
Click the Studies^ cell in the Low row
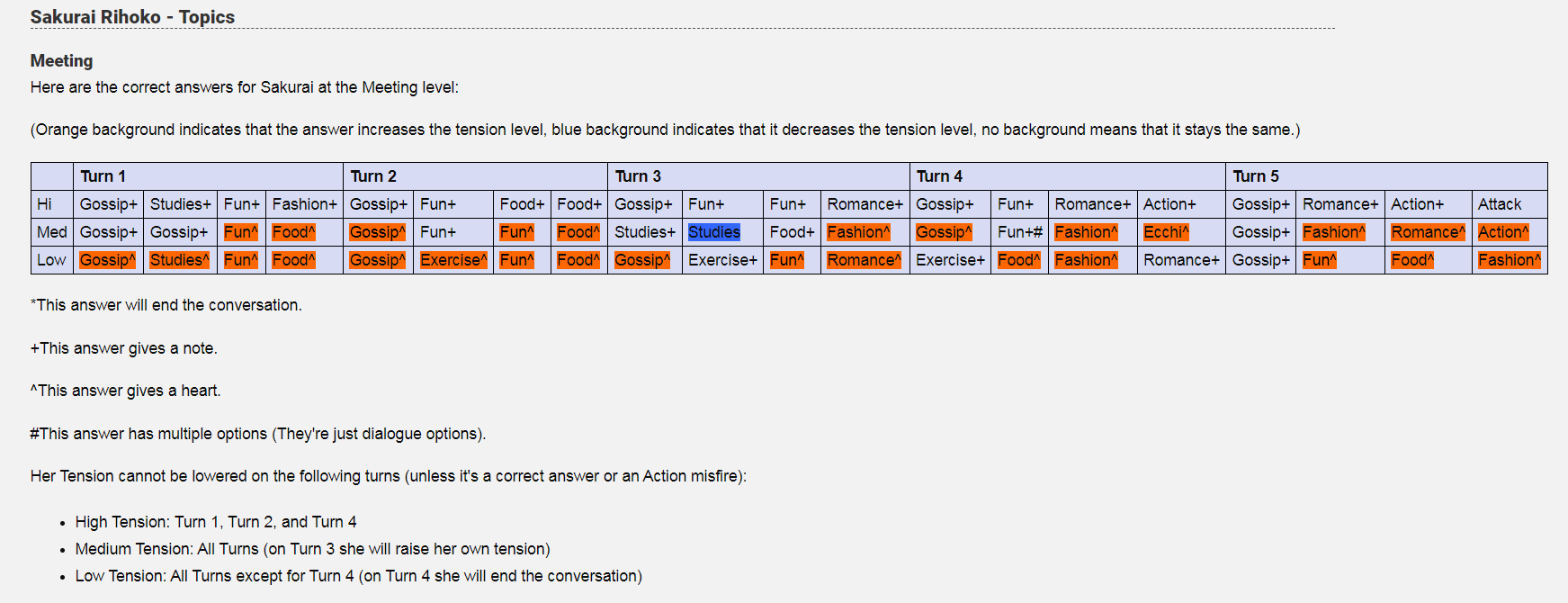point(180,260)
